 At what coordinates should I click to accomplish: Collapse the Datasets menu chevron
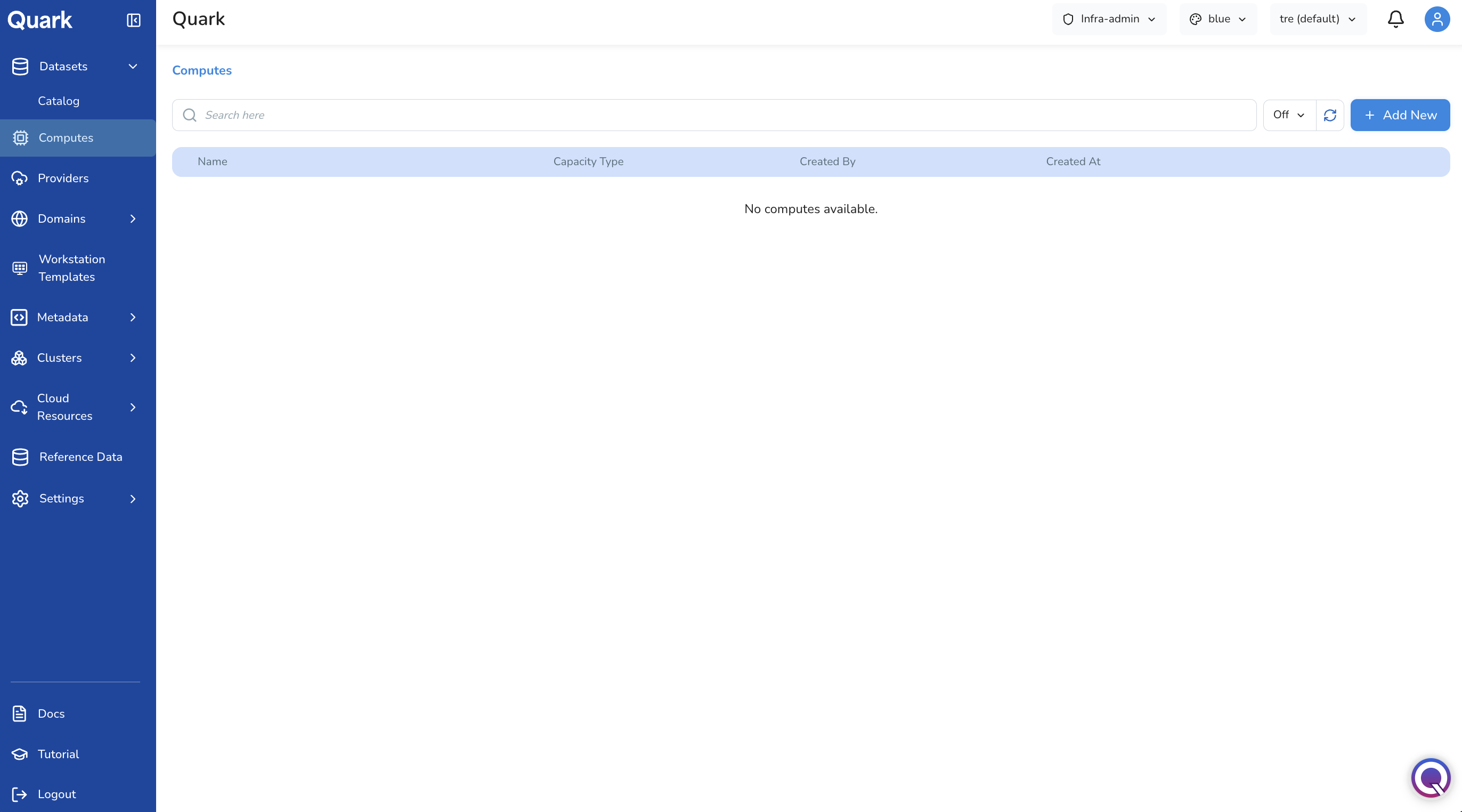point(133,67)
